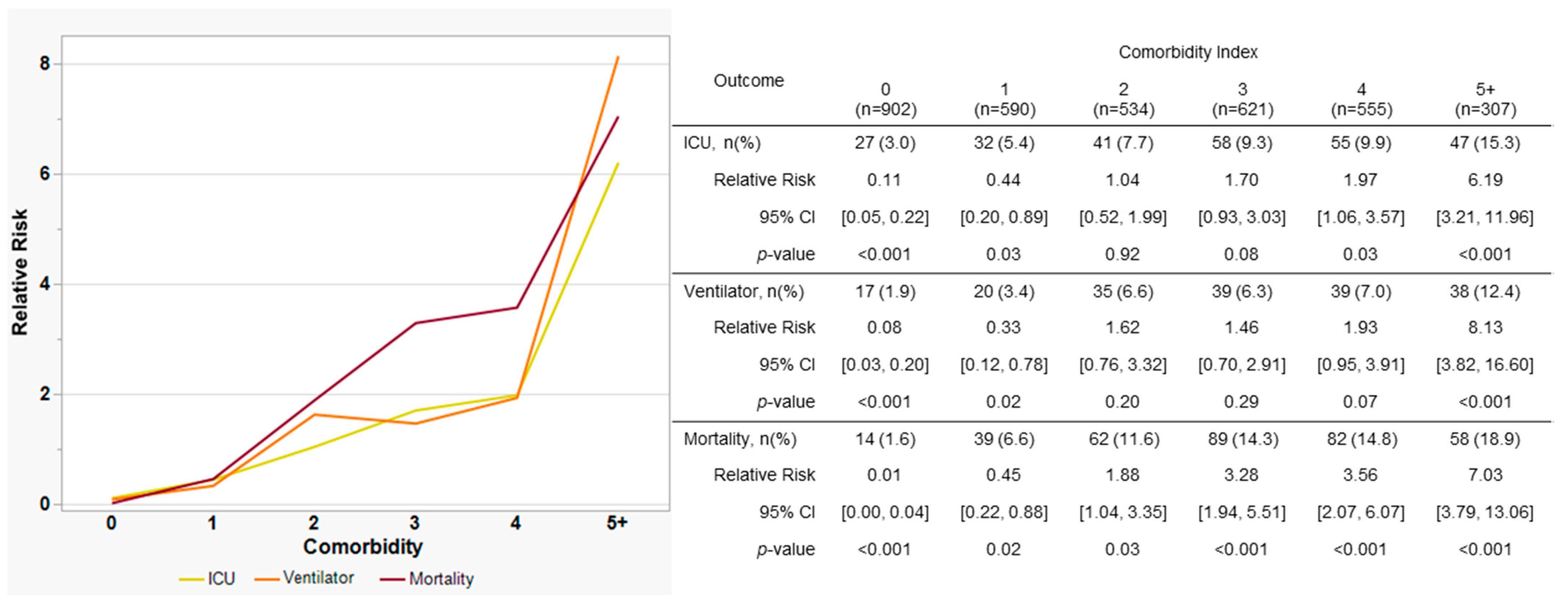Select the relative risk value 6.19
This screenshot has height=603, width=1568.
coord(1484,180)
